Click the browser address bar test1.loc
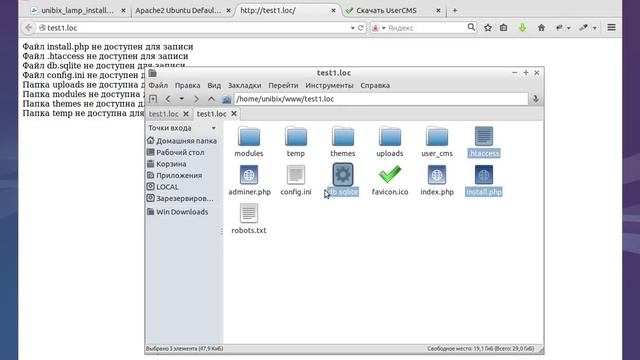Screen dimensions: 640x360 [x=192, y=28]
